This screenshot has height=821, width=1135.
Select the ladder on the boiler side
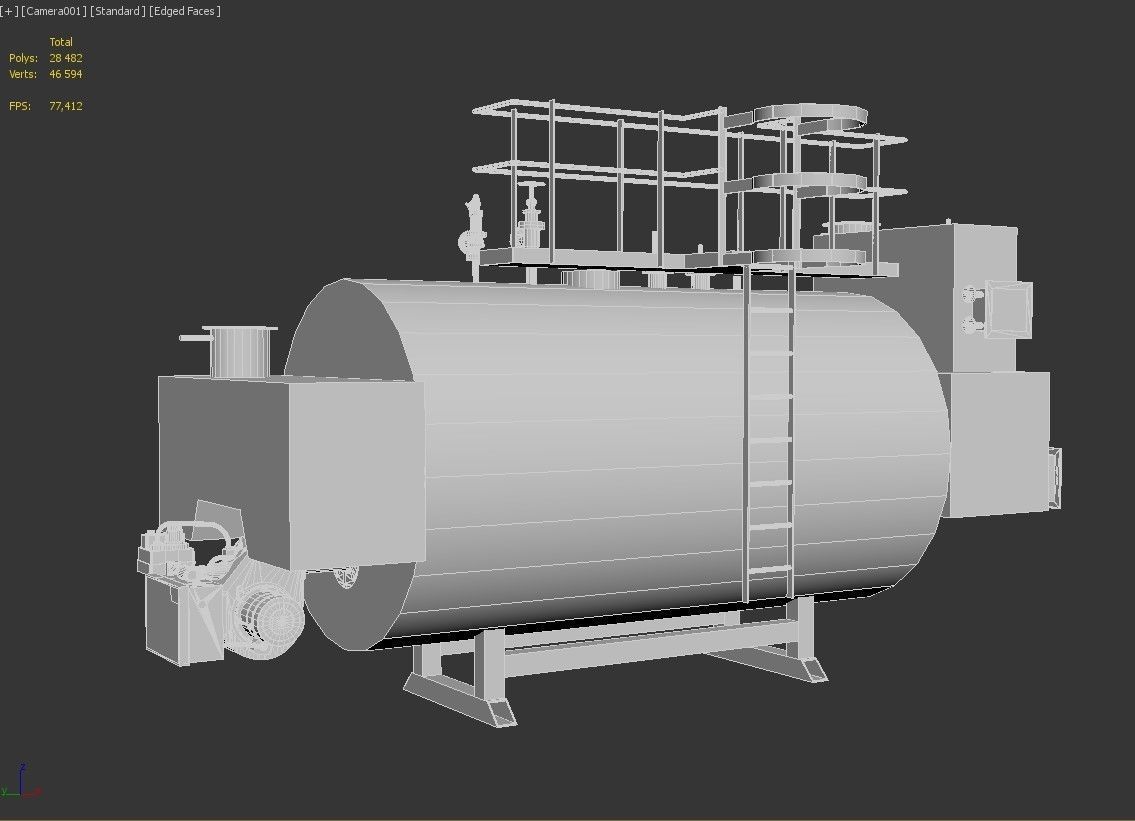(770, 440)
